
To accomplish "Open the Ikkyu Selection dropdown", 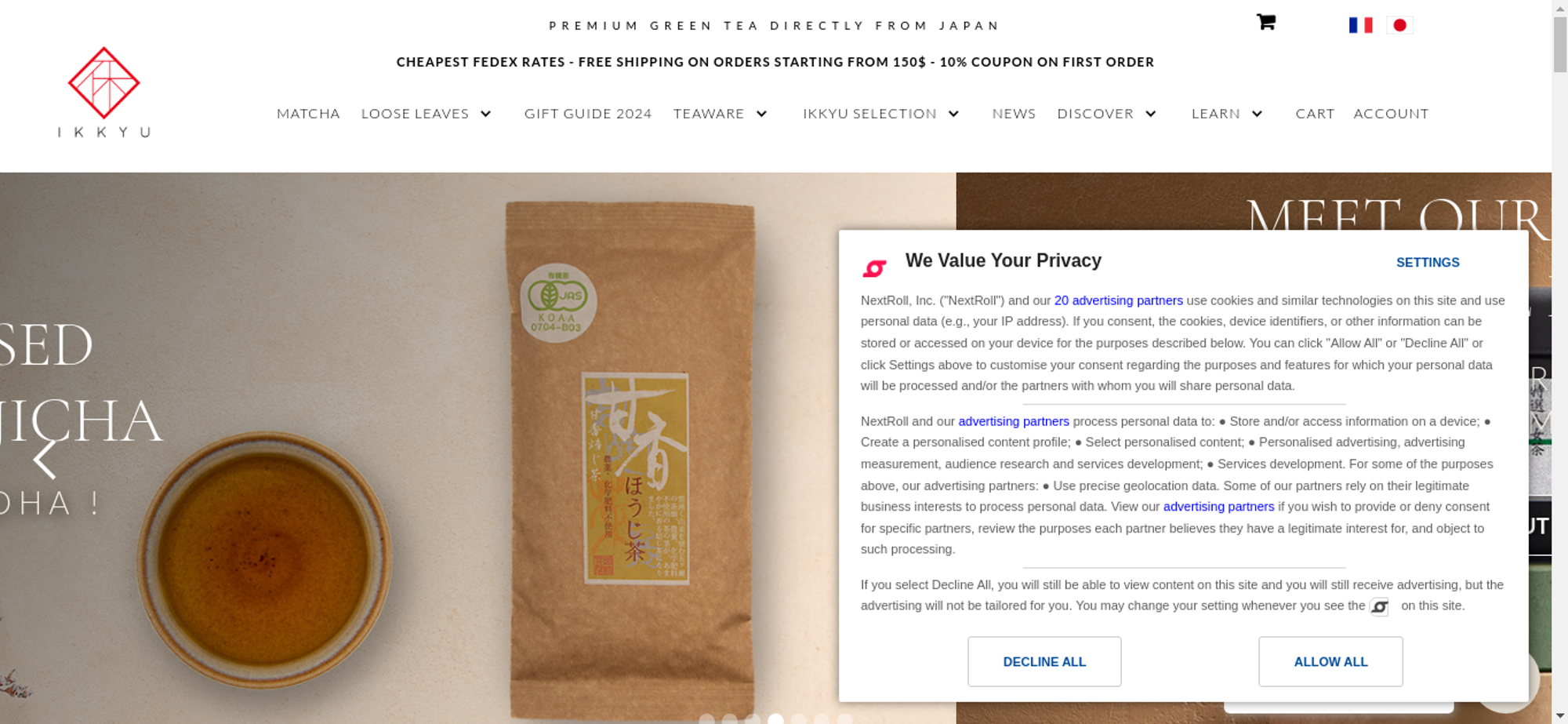I will click(x=953, y=114).
